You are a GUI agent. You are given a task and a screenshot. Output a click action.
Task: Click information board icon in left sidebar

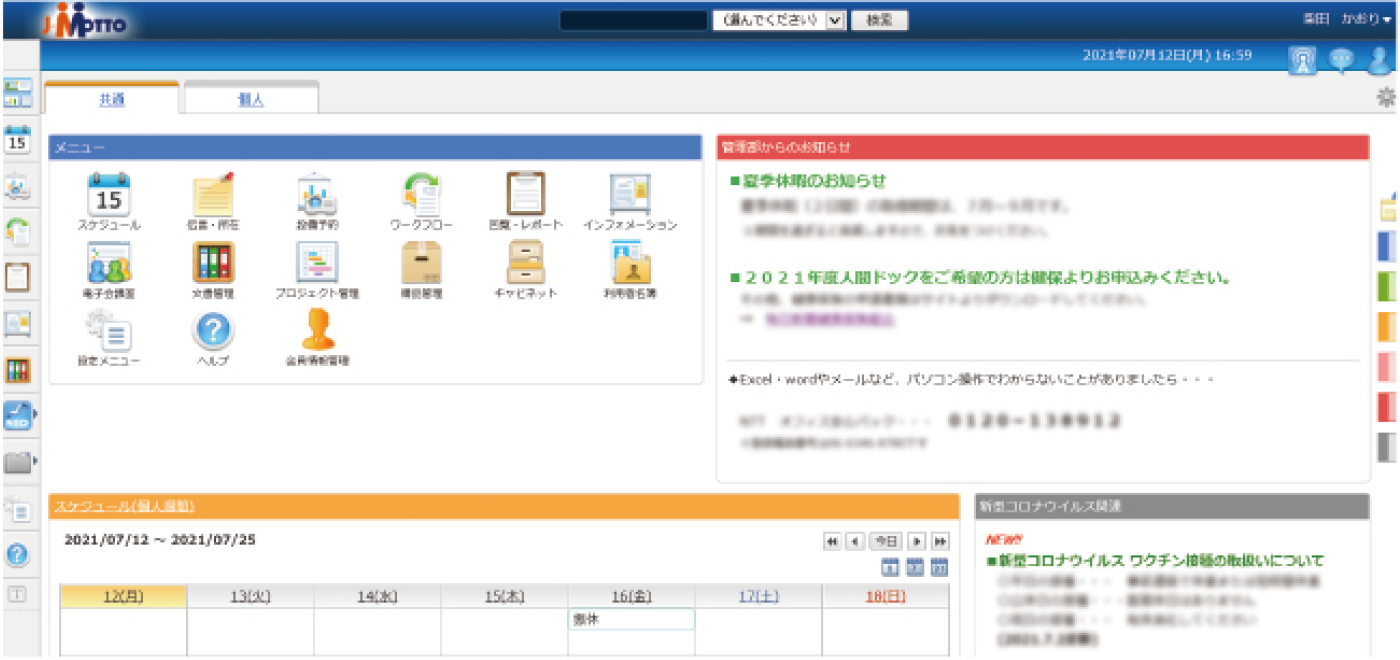tap(18, 323)
